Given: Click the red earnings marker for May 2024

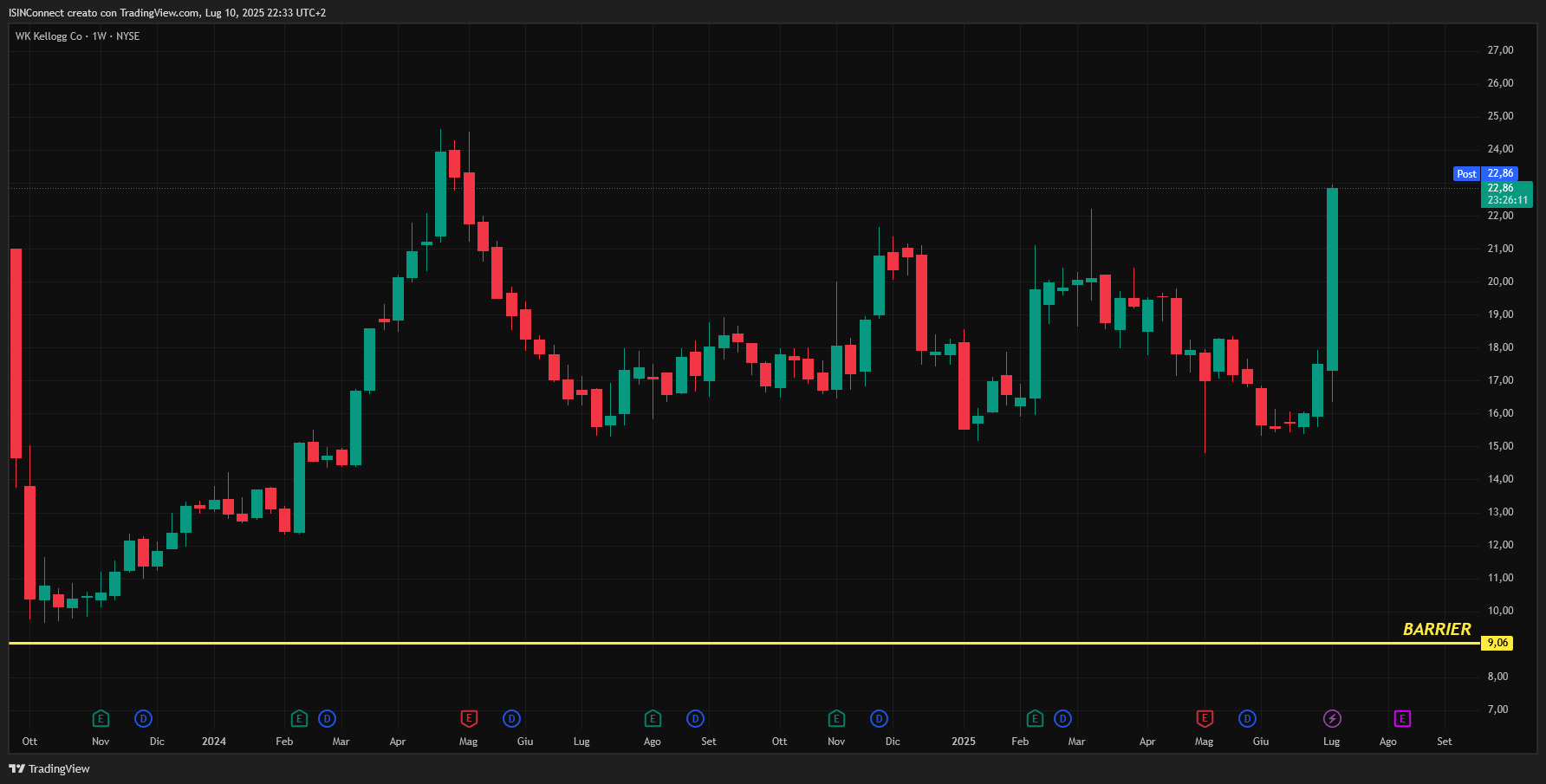Looking at the screenshot, I should 469,718.
